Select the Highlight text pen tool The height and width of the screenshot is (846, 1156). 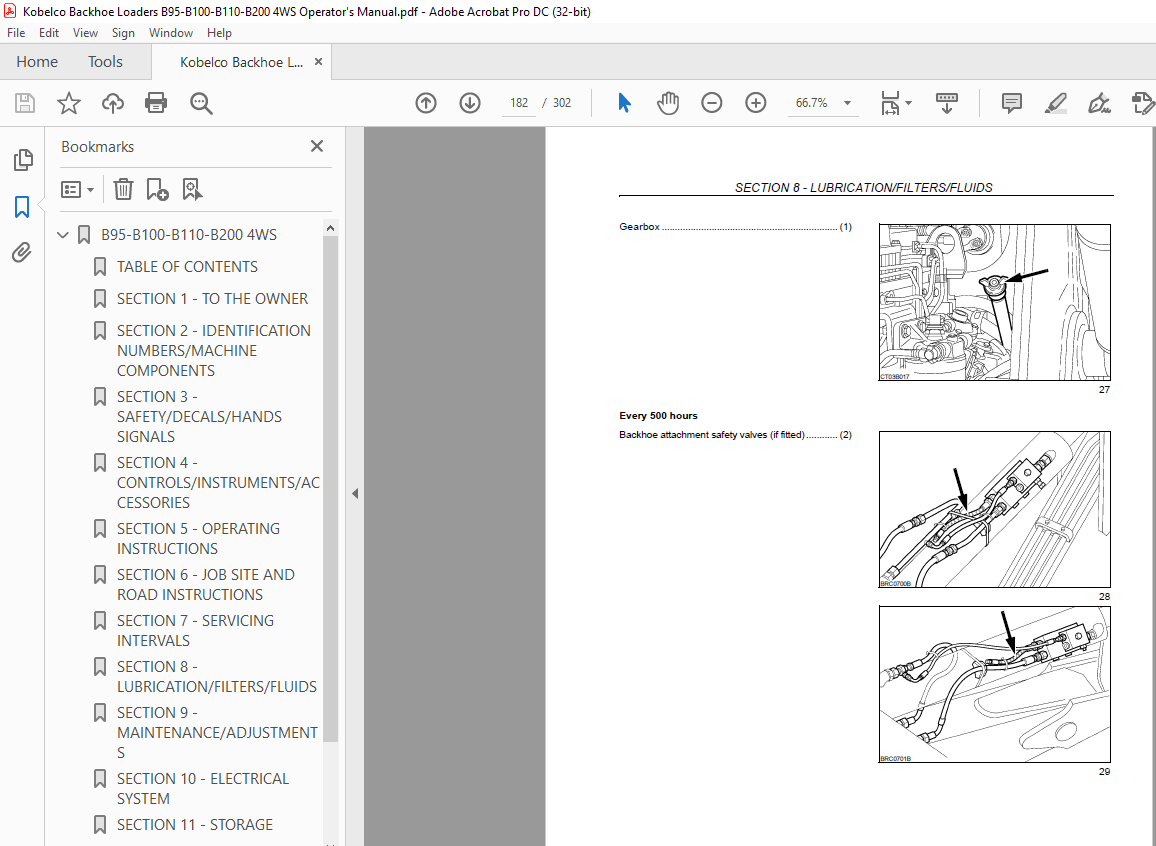click(x=1056, y=103)
